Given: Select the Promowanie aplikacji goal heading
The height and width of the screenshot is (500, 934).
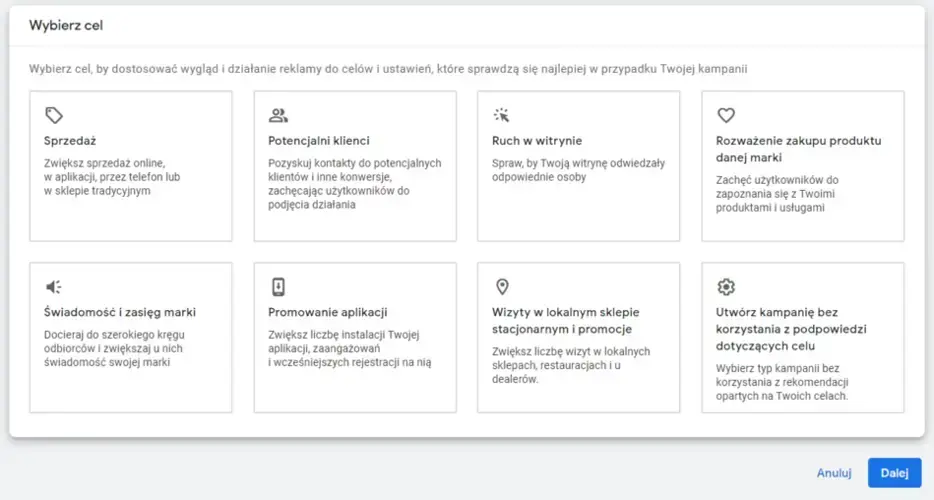Looking at the screenshot, I should click(328, 313).
